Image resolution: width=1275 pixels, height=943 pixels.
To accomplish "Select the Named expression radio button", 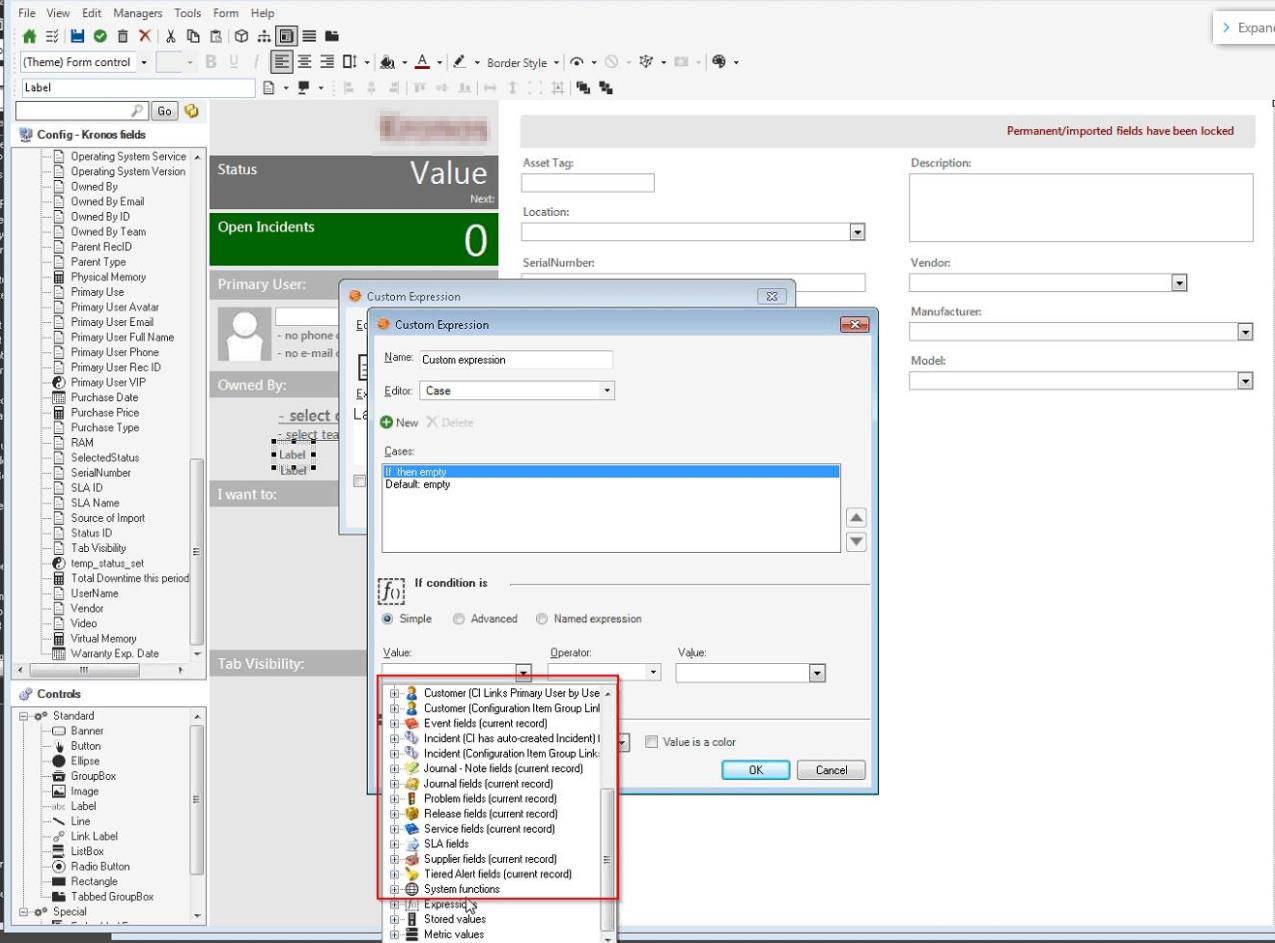I will point(542,618).
